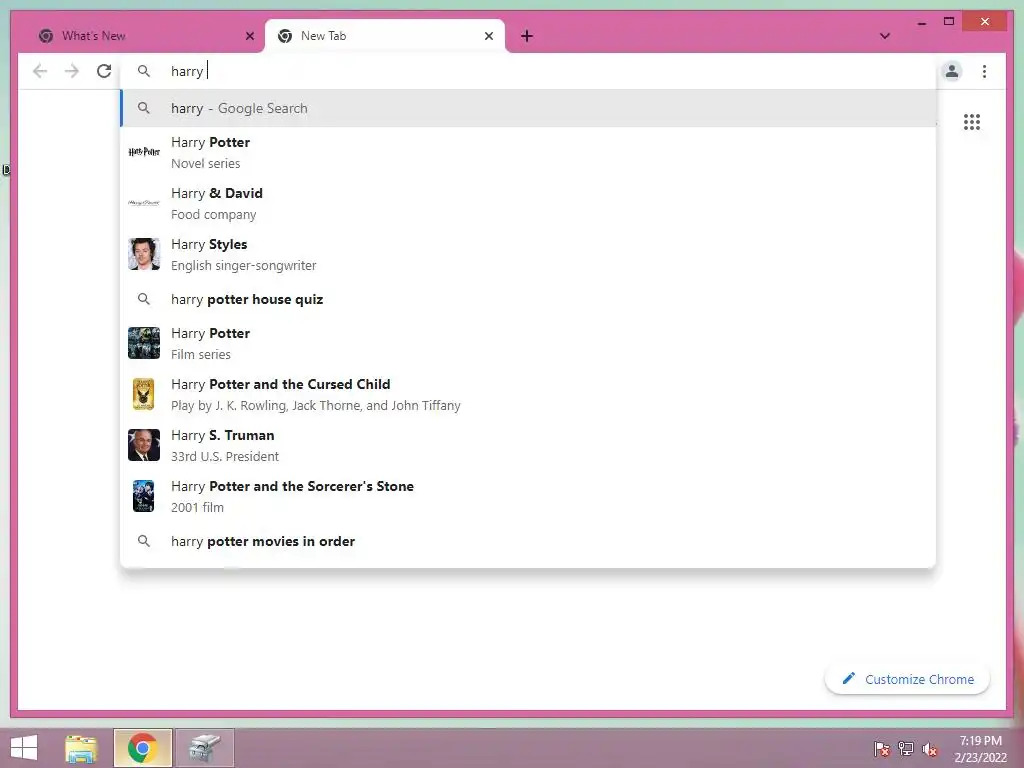Click the Action Center flag tray icon
The height and width of the screenshot is (768, 1024).
point(881,748)
